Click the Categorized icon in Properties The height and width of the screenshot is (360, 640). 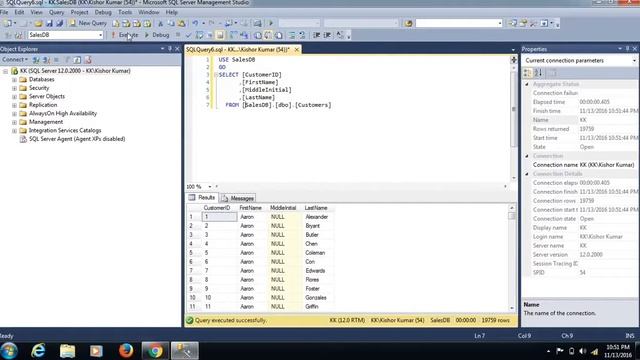(x=527, y=73)
